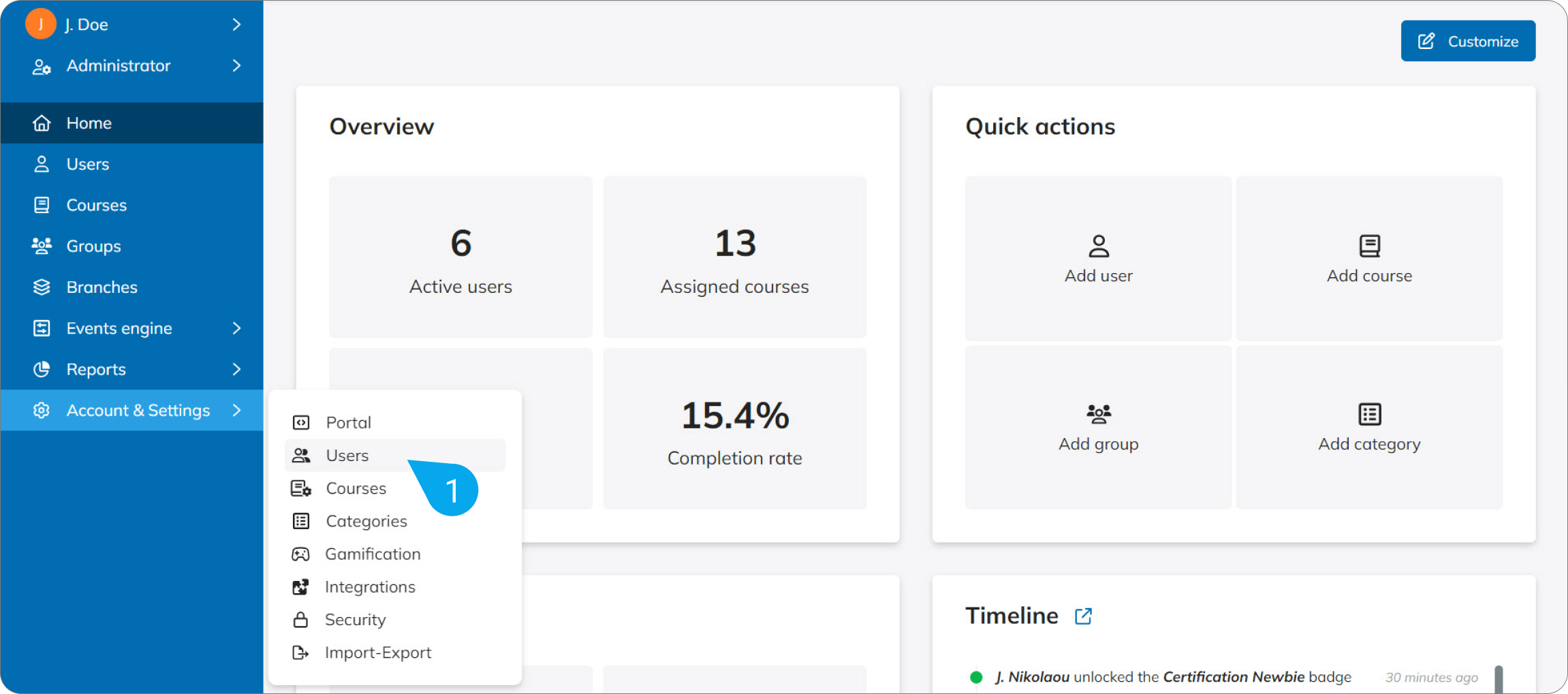Click the Reports pie chart icon
The image size is (1568, 694).
tap(42, 369)
